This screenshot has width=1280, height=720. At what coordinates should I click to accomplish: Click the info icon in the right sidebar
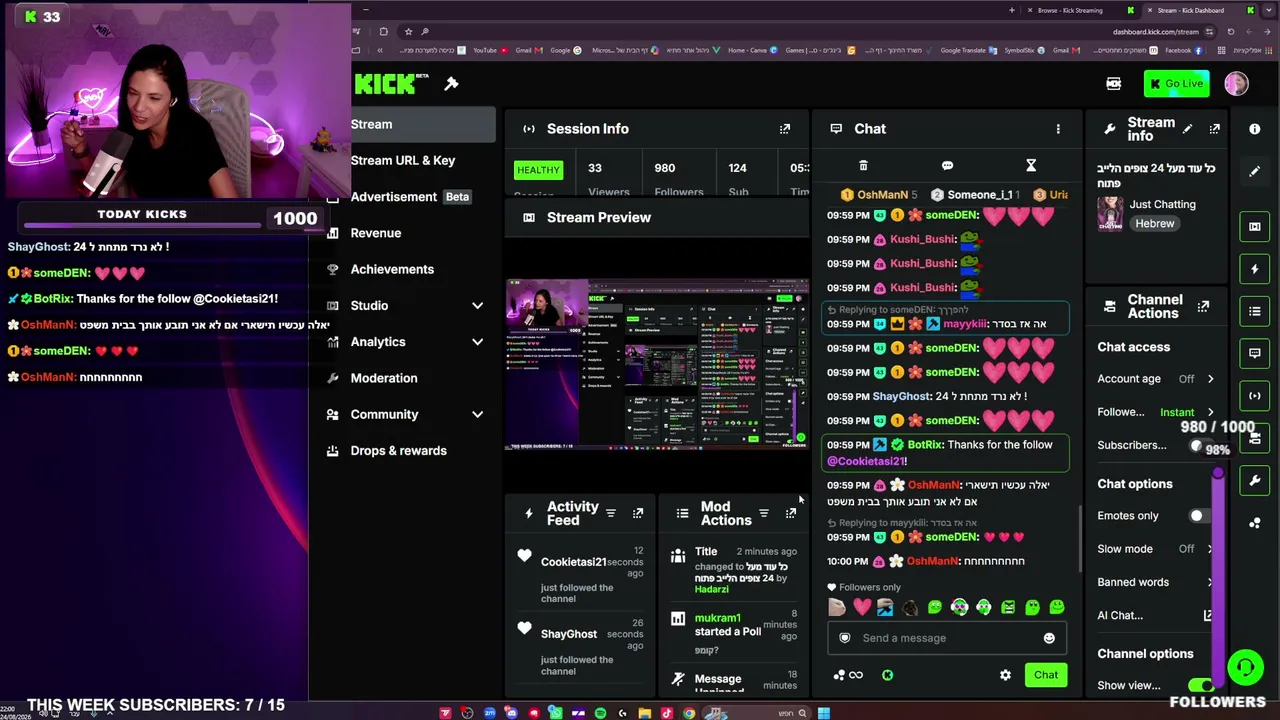[1254, 129]
